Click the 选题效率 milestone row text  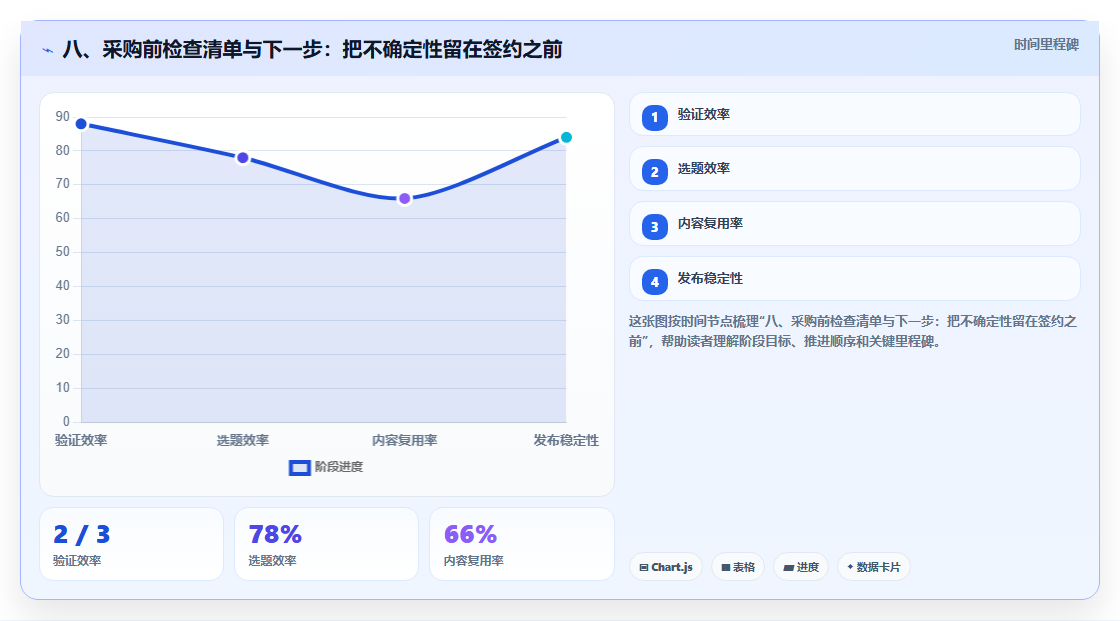click(x=704, y=169)
